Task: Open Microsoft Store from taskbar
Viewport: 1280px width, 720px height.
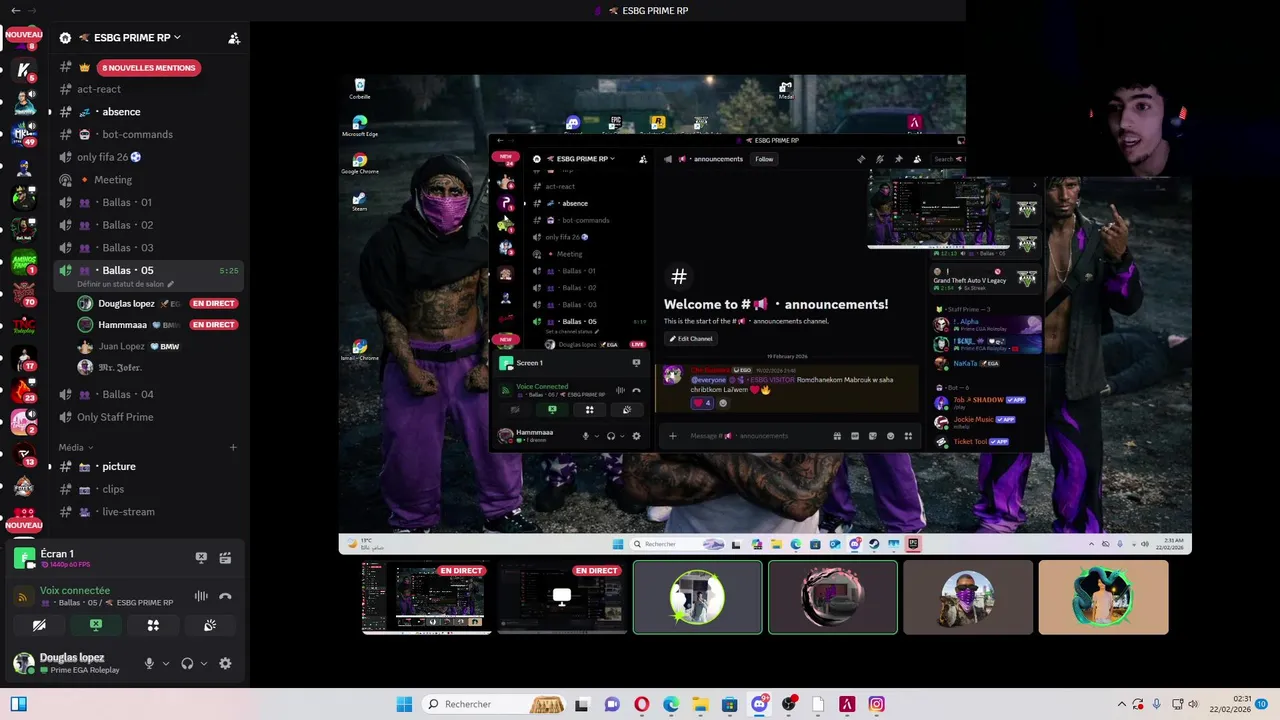Action: point(729,704)
